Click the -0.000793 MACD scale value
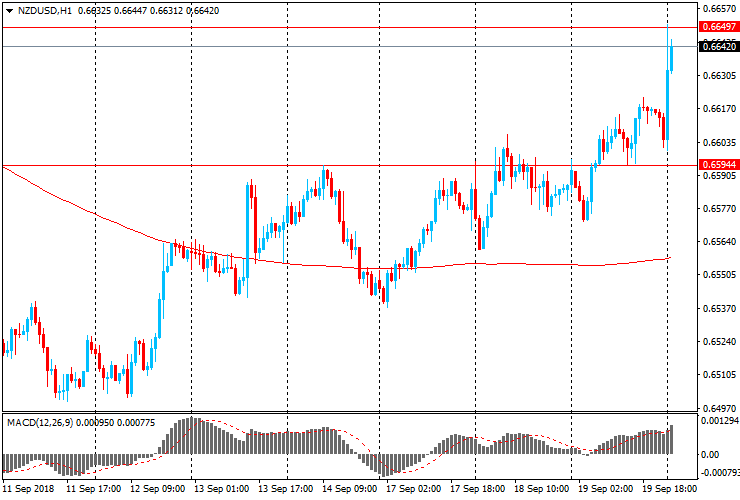740x500 pixels. (720, 473)
